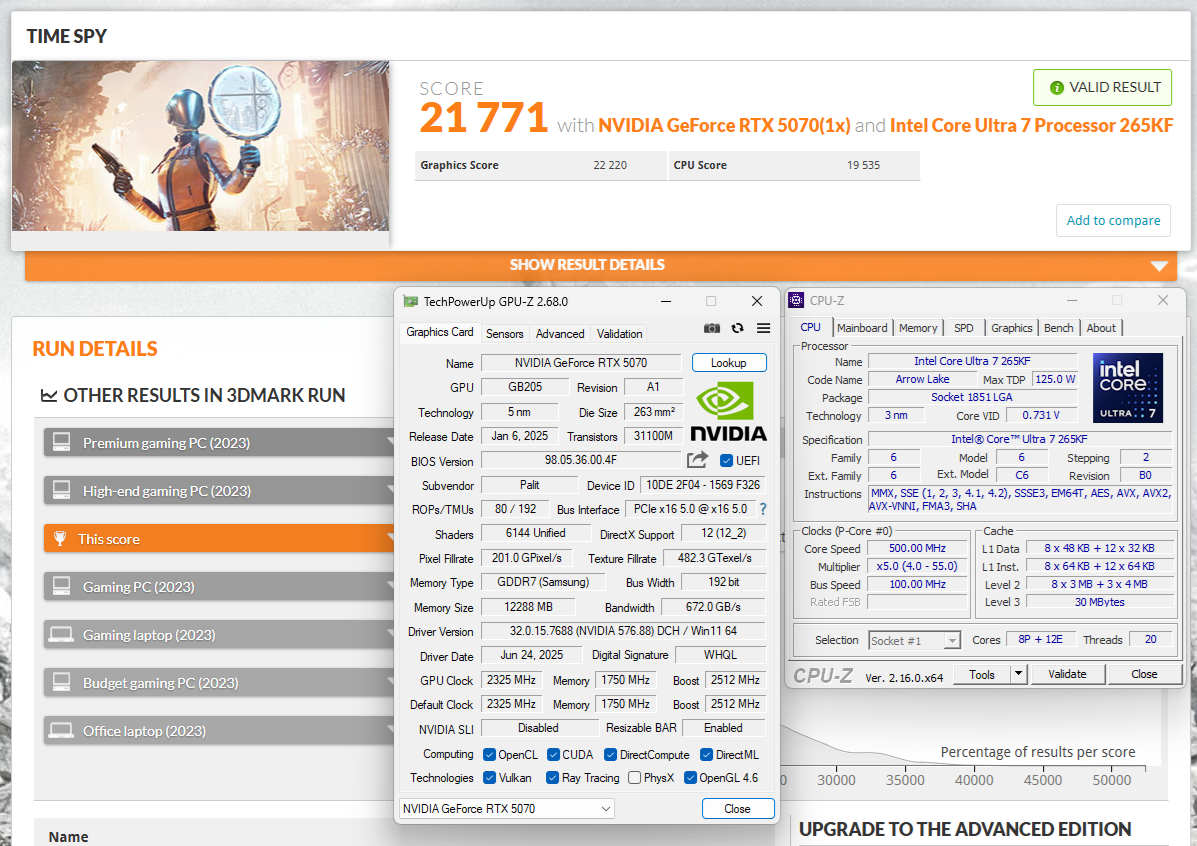
Task: Enable the PhysX checkbox
Action: (634, 778)
